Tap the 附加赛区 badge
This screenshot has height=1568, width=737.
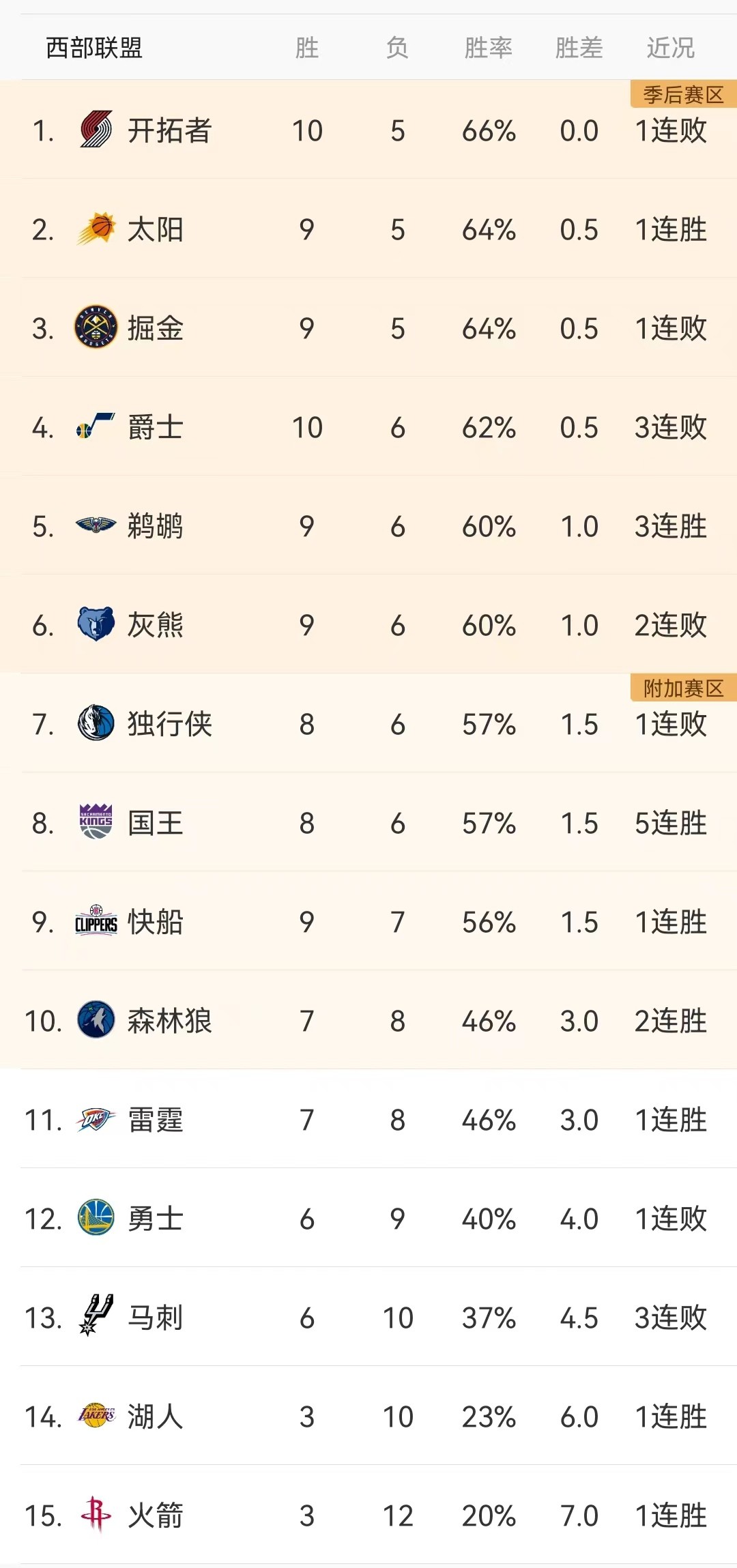684,688
